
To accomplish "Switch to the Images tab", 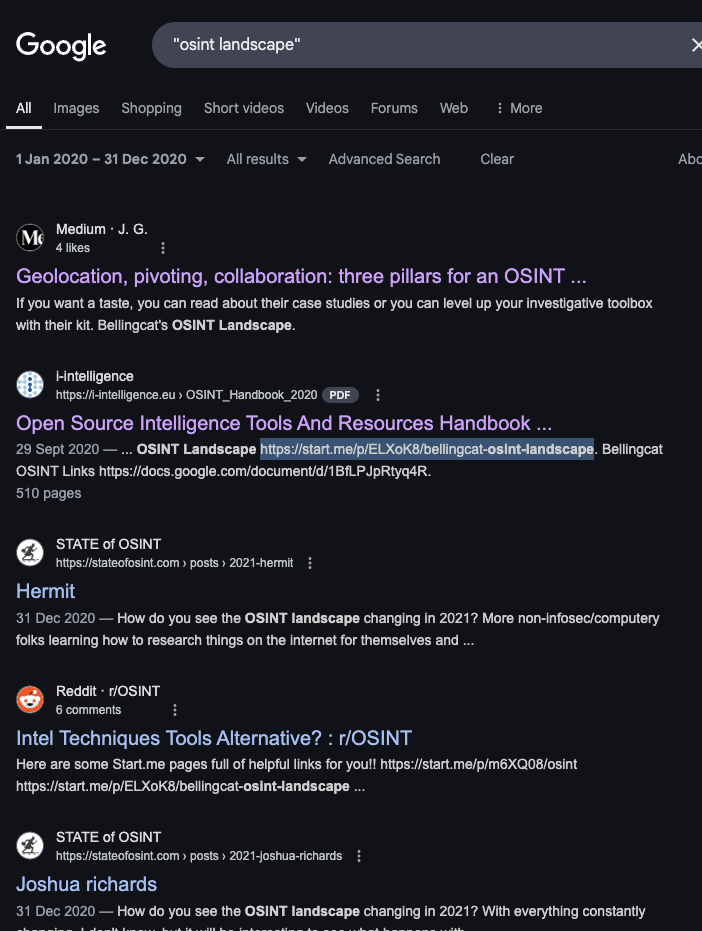I will (76, 108).
